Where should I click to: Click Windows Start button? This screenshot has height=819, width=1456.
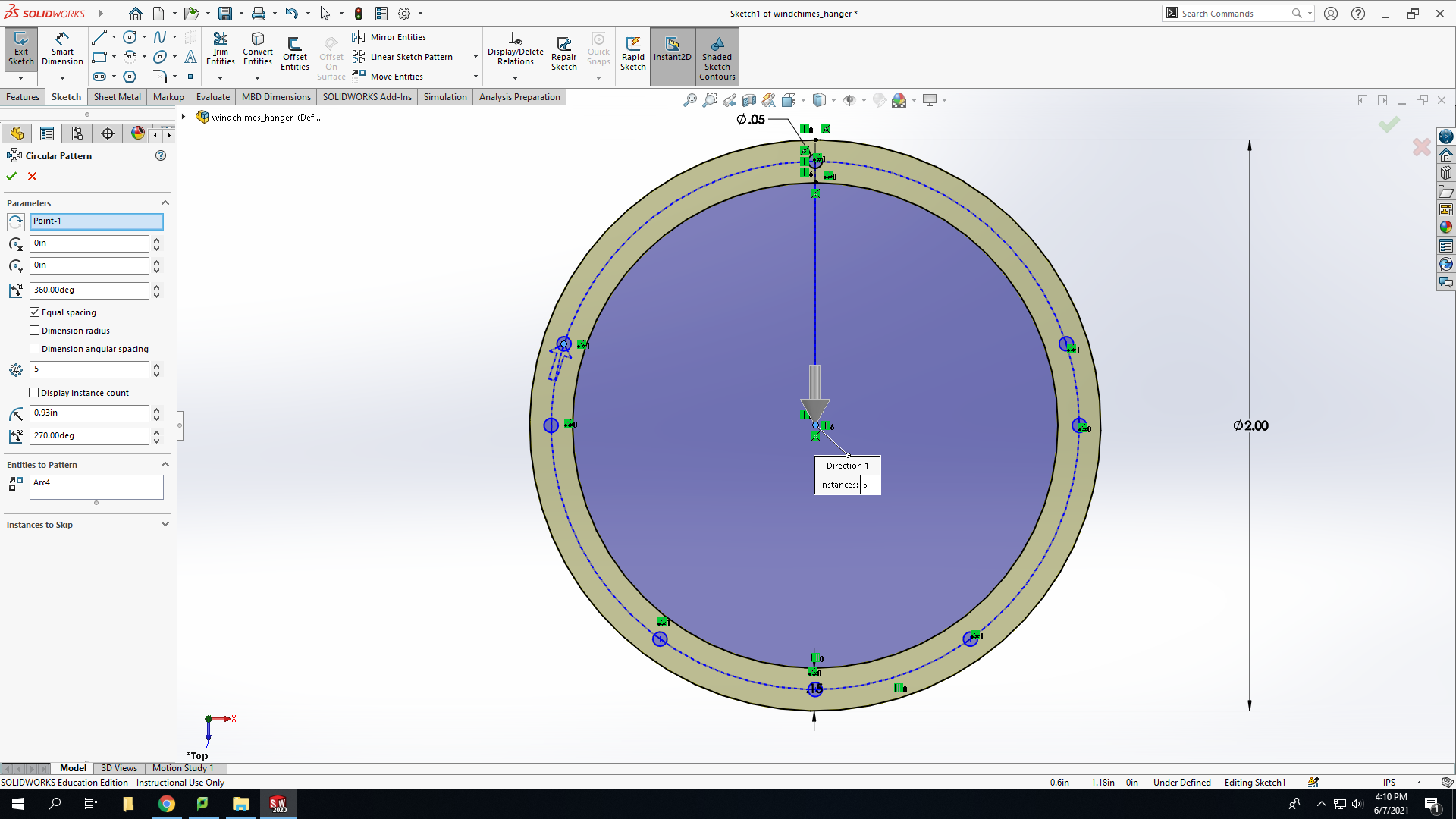pyautogui.click(x=18, y=804)
